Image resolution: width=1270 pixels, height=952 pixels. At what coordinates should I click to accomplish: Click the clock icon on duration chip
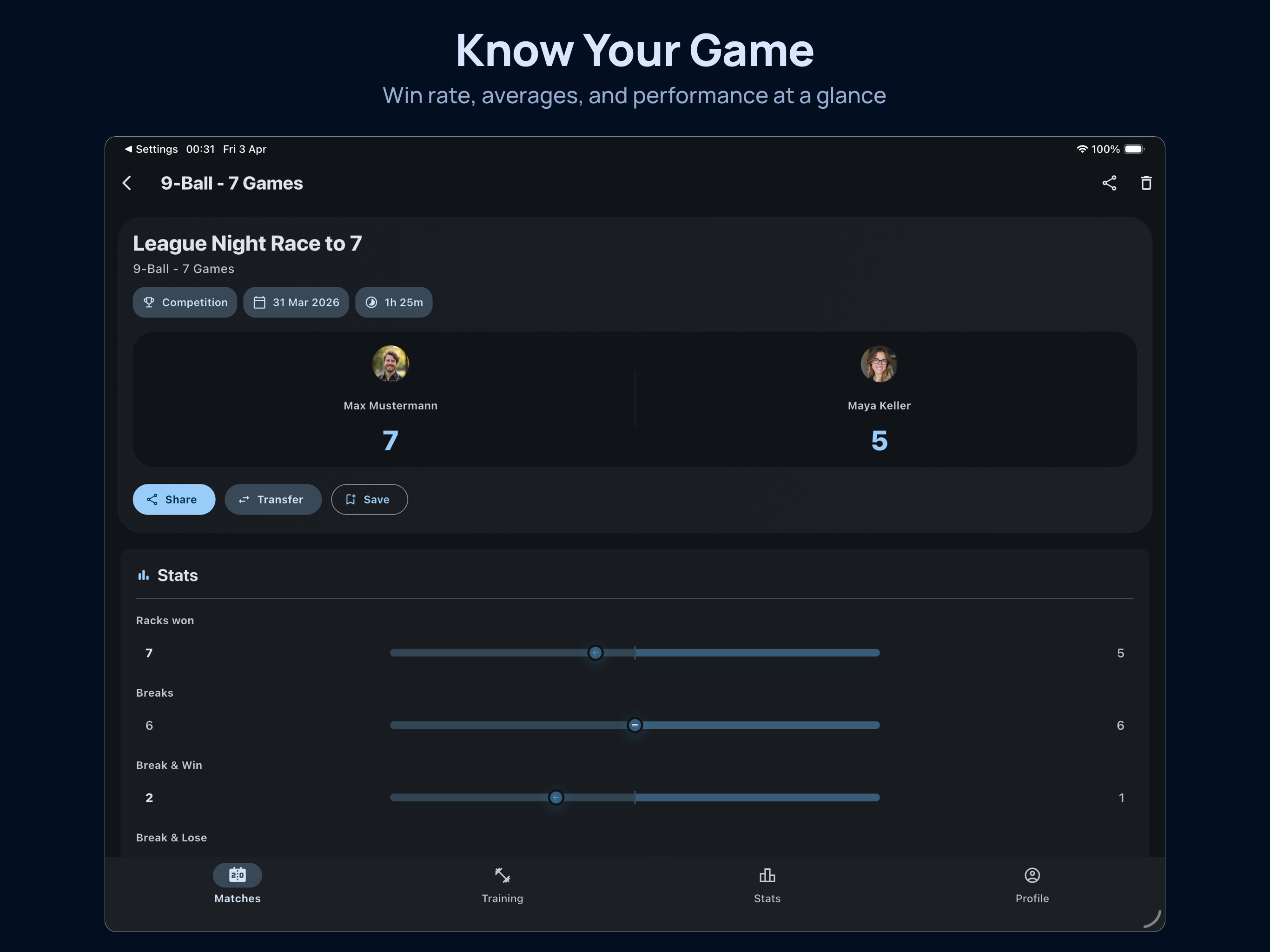(x=371, y=303)
